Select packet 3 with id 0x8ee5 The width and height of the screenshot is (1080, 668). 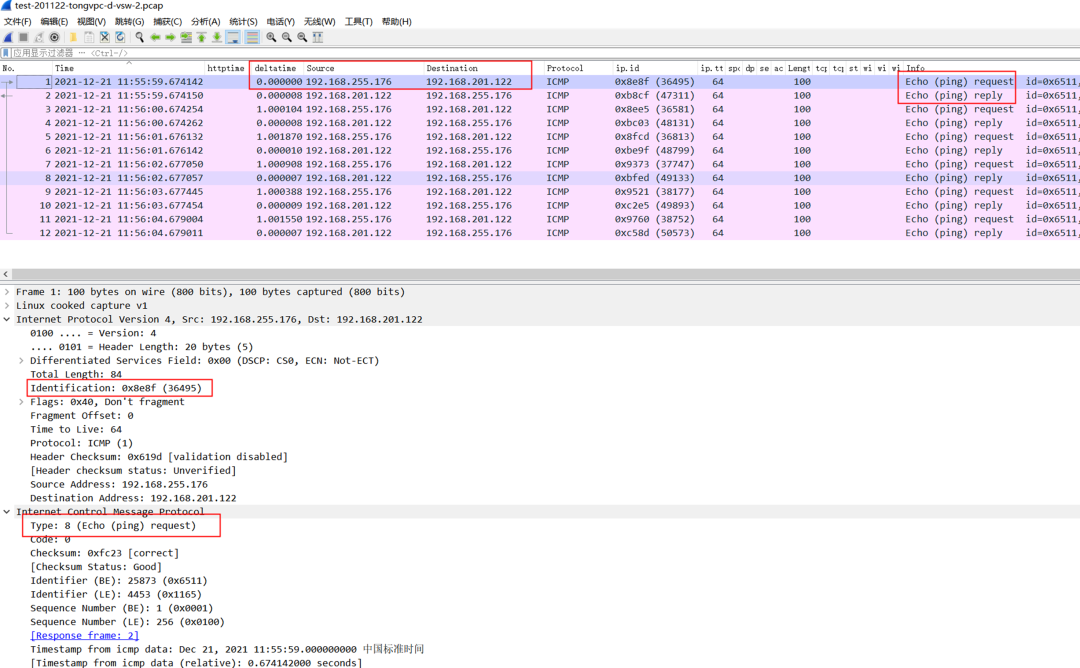(540, 109)
